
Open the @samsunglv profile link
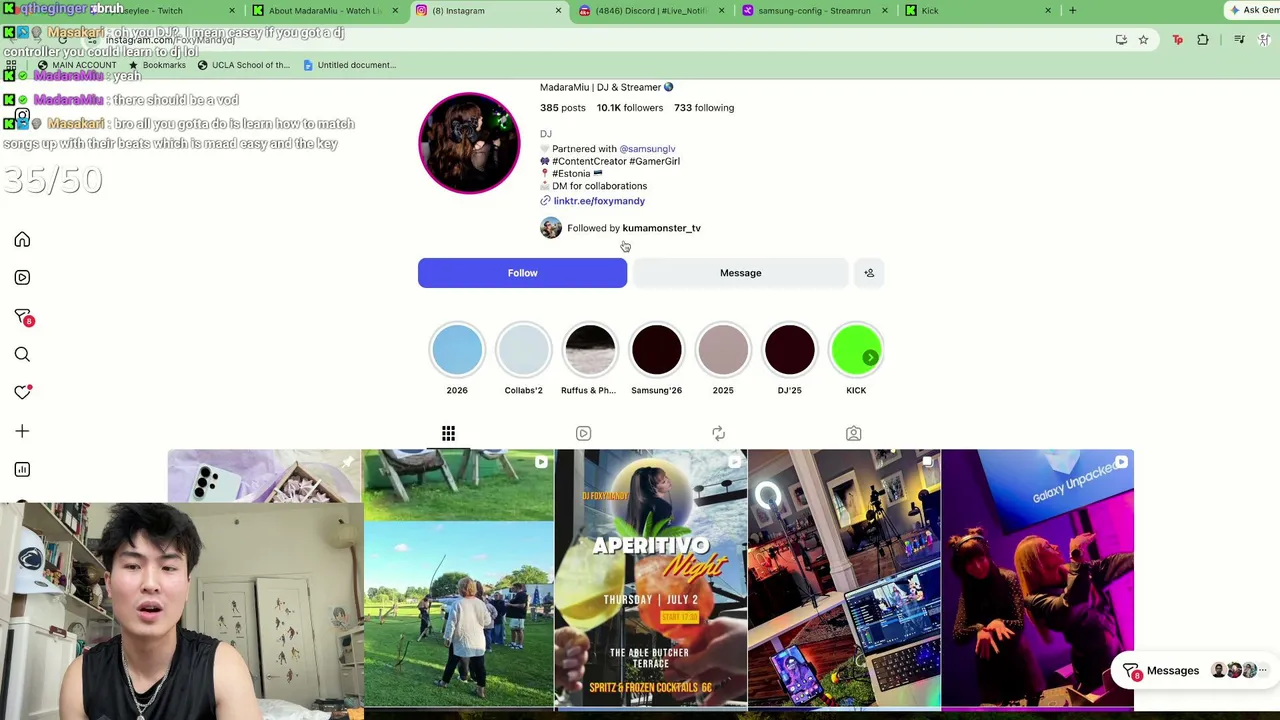click(x=648, y=149)
